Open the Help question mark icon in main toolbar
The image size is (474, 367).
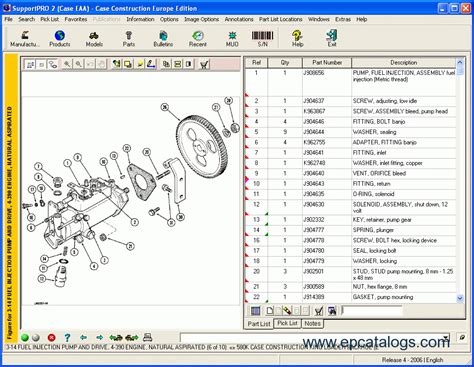click(297, 39)
